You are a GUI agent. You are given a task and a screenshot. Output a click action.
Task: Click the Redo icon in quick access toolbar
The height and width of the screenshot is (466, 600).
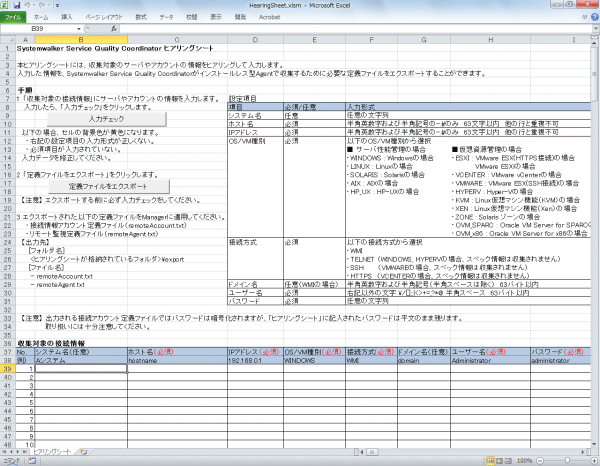point(42,5)
